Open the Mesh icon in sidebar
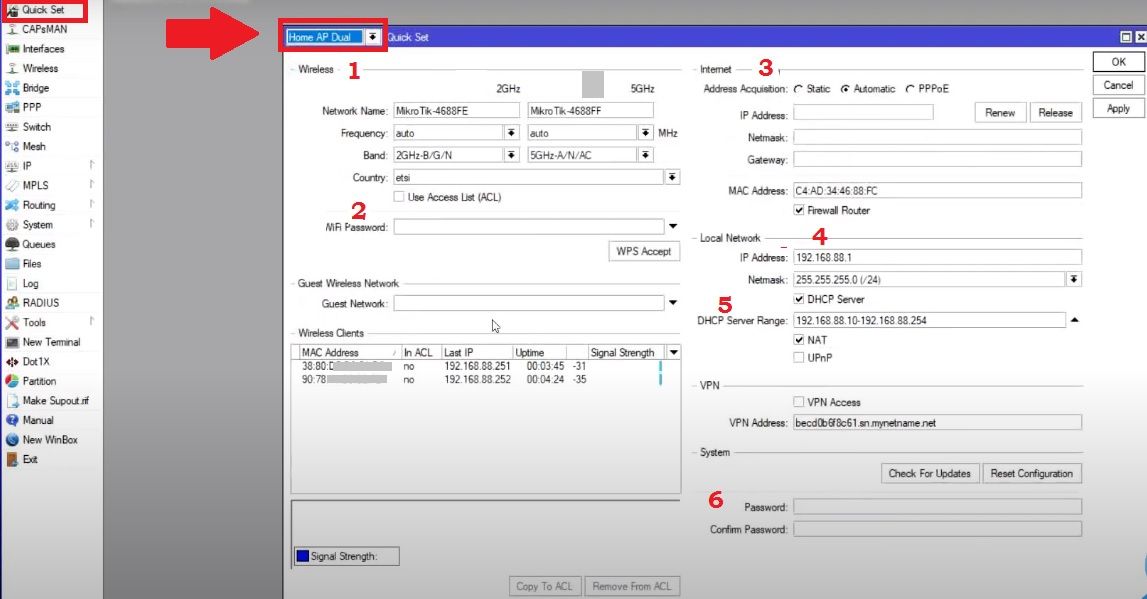The width and height of the screenshot is (1147, 599). 12,146
